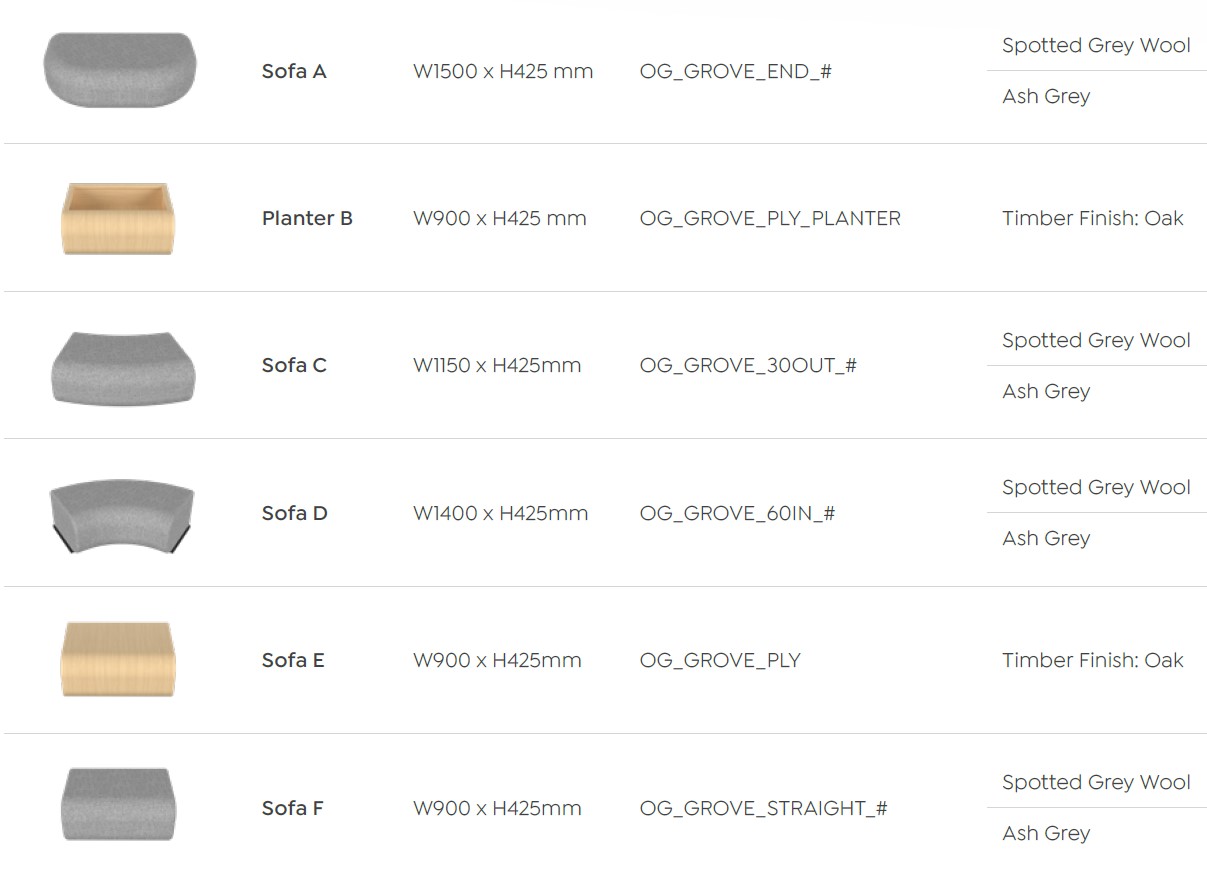Image resolution: width=1207 pixels, height=880 pixels.
Task: Pick Ash Grey option in Sofa D row
Action: [1046, 539]
